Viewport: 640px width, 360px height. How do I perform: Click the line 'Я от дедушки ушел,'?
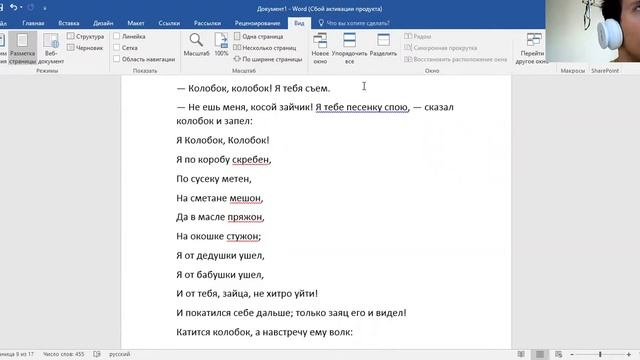point(220,256)
